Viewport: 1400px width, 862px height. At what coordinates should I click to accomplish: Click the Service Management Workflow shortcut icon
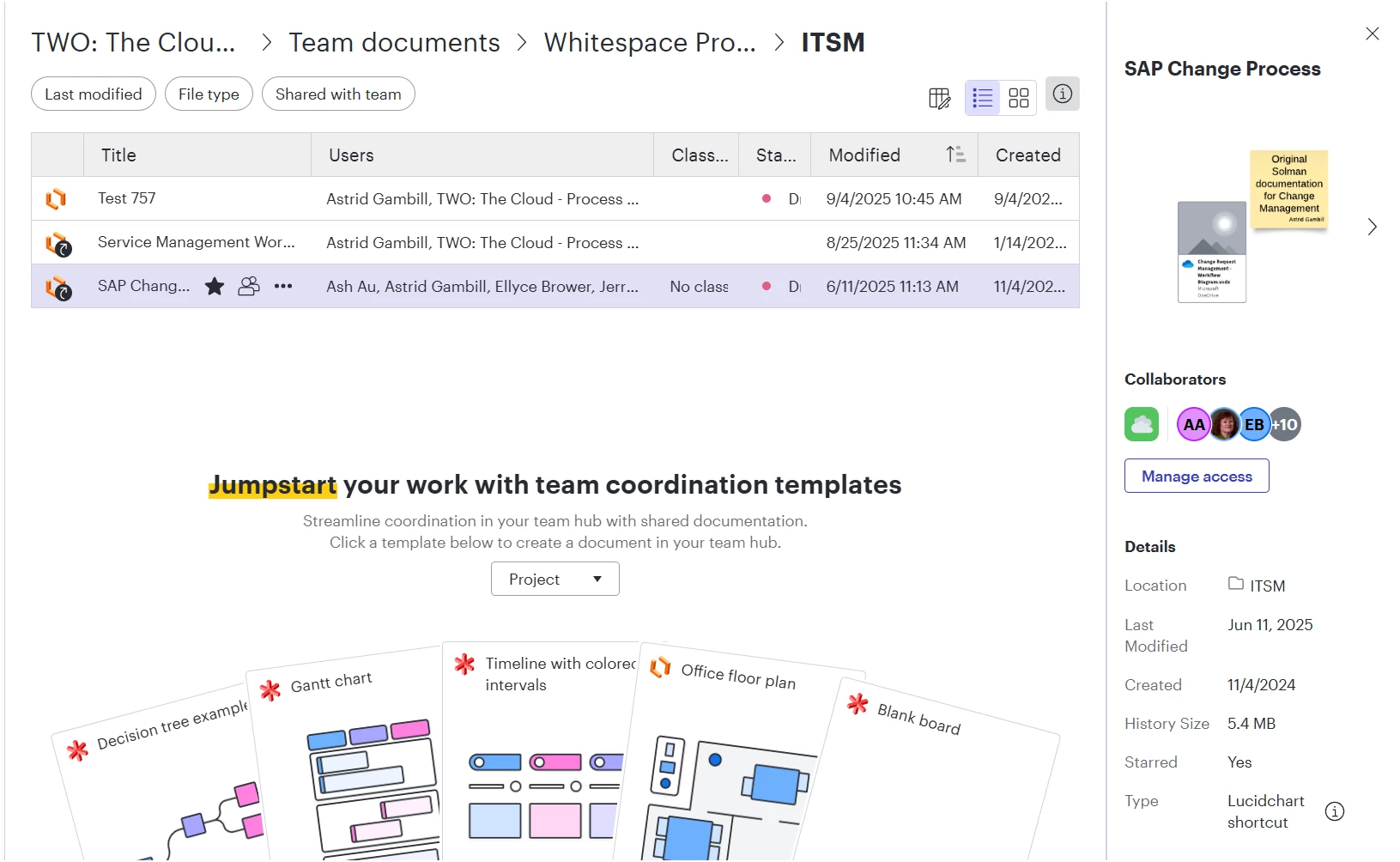58,244
